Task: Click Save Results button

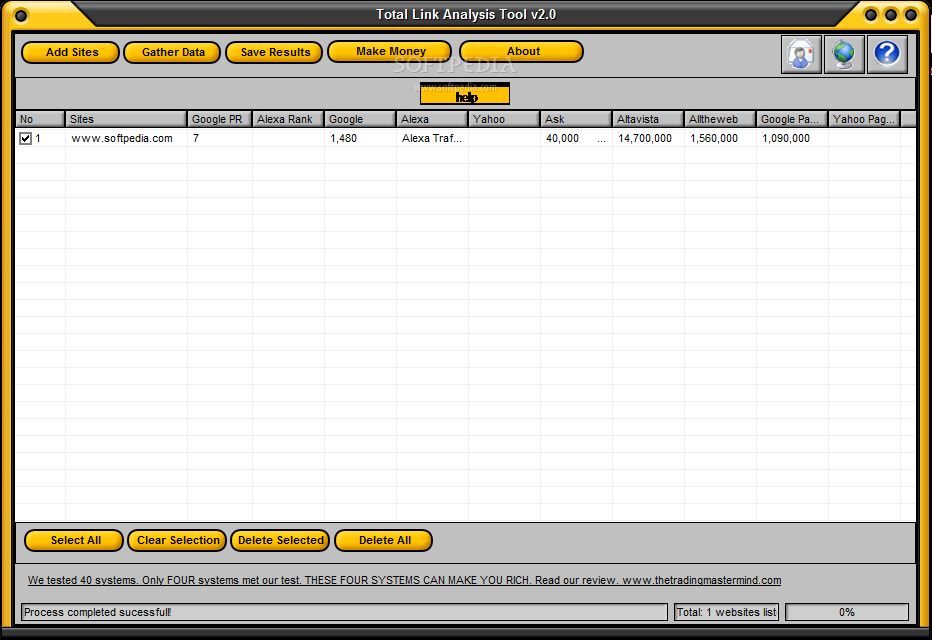Action: 274,52
